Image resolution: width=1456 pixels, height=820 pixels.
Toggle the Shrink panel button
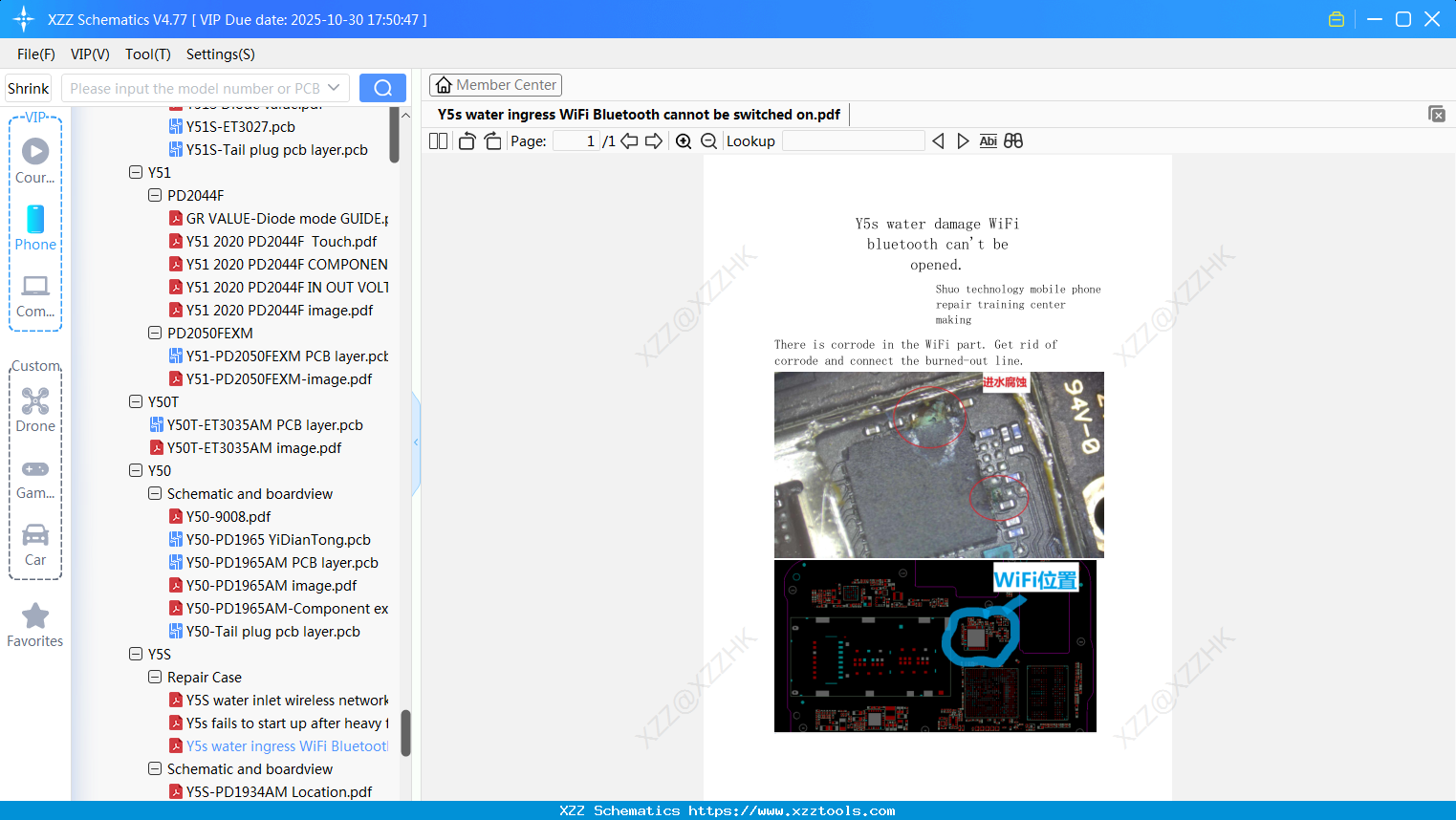28,87
